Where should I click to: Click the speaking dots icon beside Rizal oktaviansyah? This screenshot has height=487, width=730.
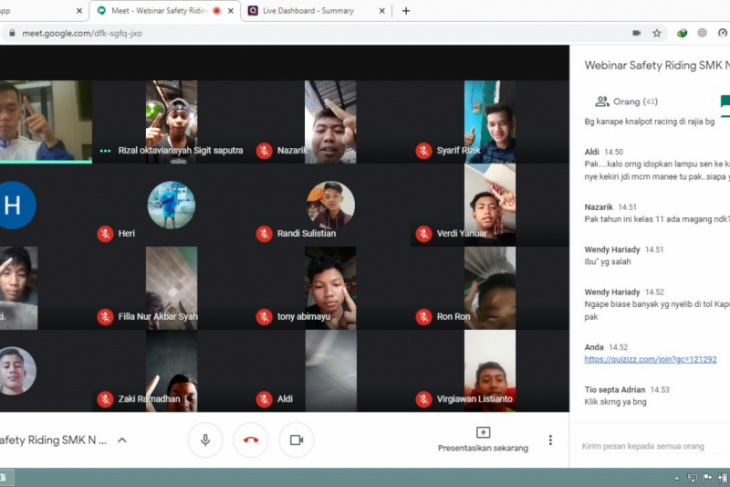[105, 150]
